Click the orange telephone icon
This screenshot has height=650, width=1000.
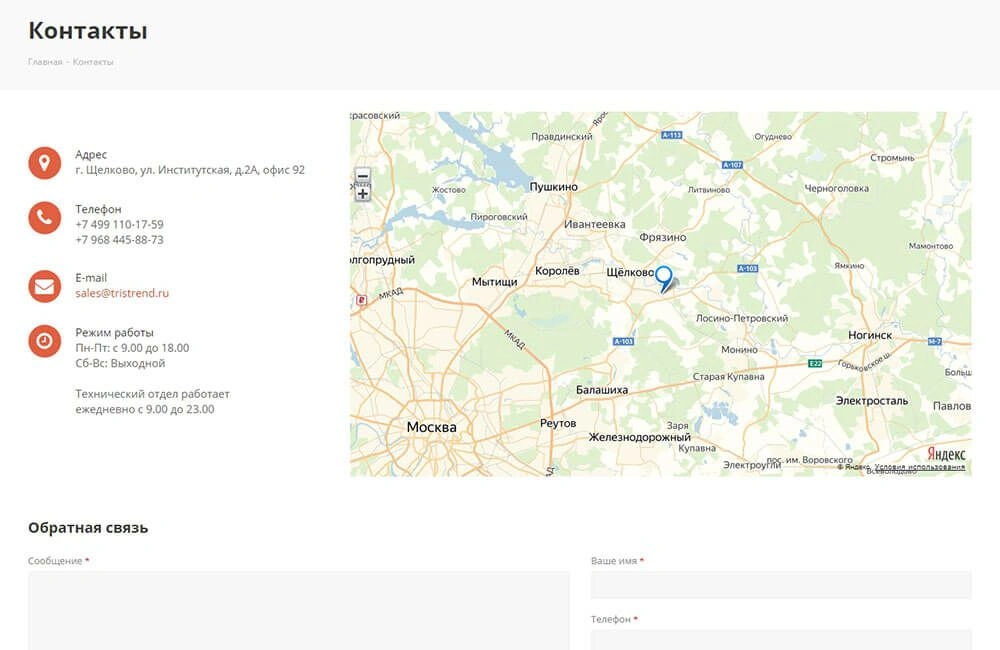point(44,217)
